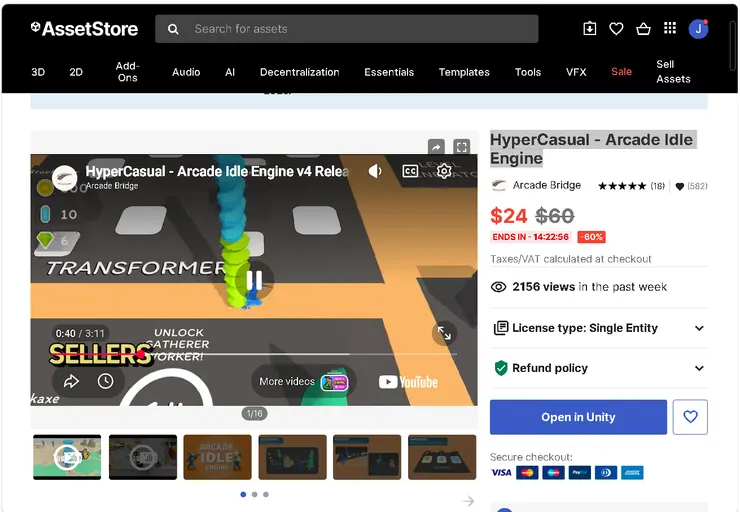The height and width of the screenshot is (512, 740).
Task: Select the first video thumbnail
Action: pos(67,457)
